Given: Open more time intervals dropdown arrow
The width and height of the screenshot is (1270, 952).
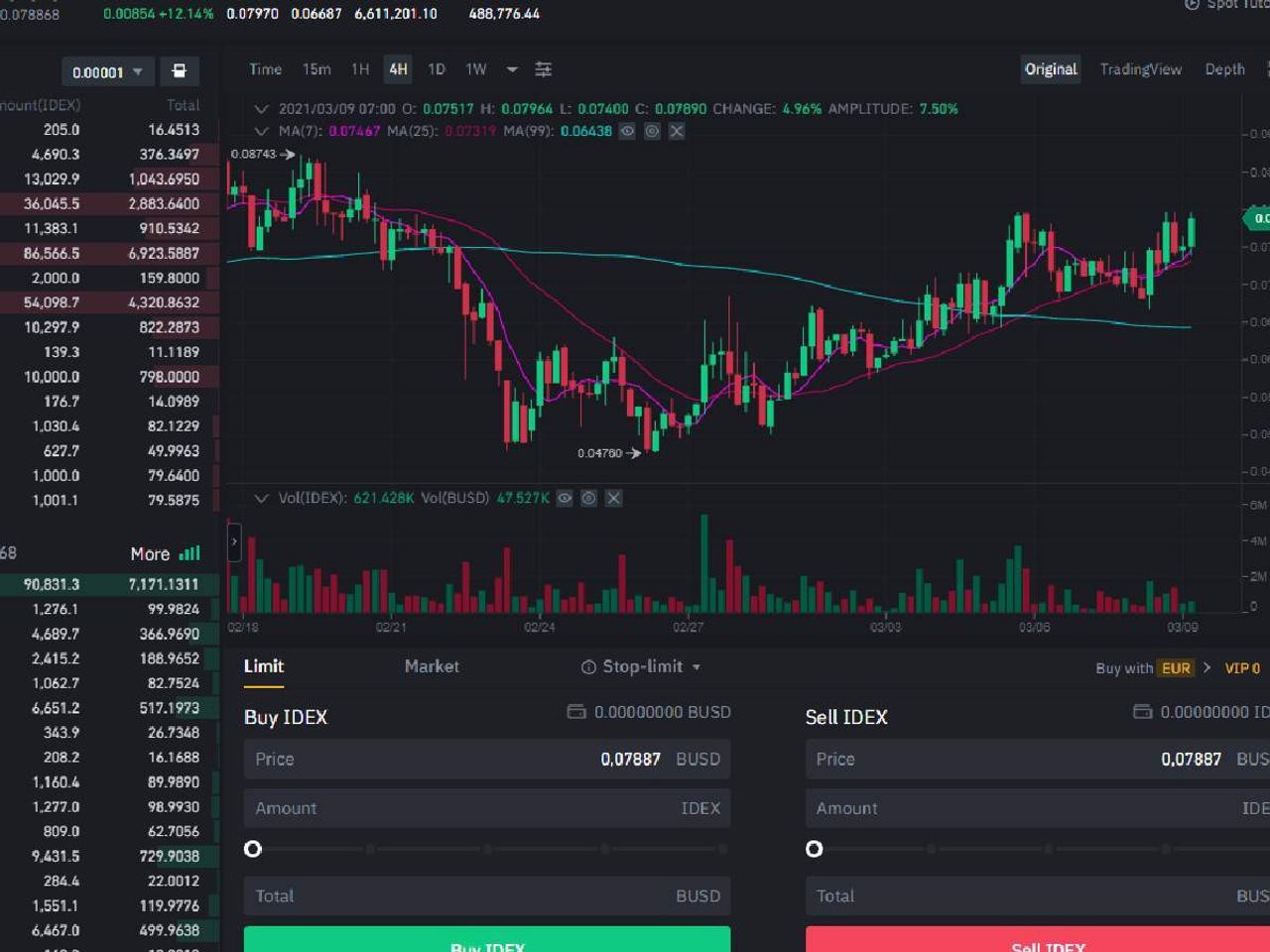Looking at the screenshot, I should (x=512, y=69).
